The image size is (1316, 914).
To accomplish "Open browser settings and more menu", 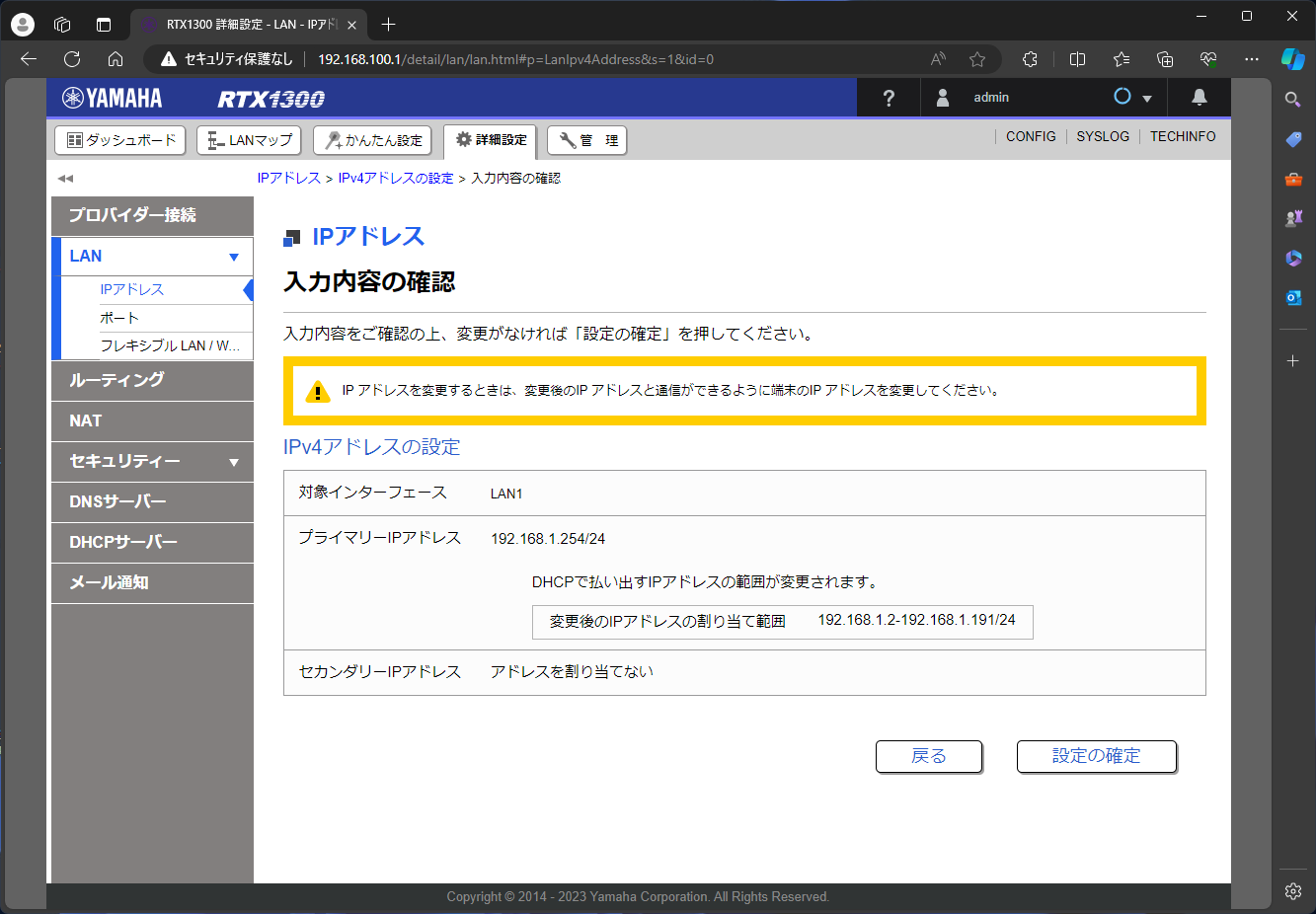I will click(x=1252, y=59).
